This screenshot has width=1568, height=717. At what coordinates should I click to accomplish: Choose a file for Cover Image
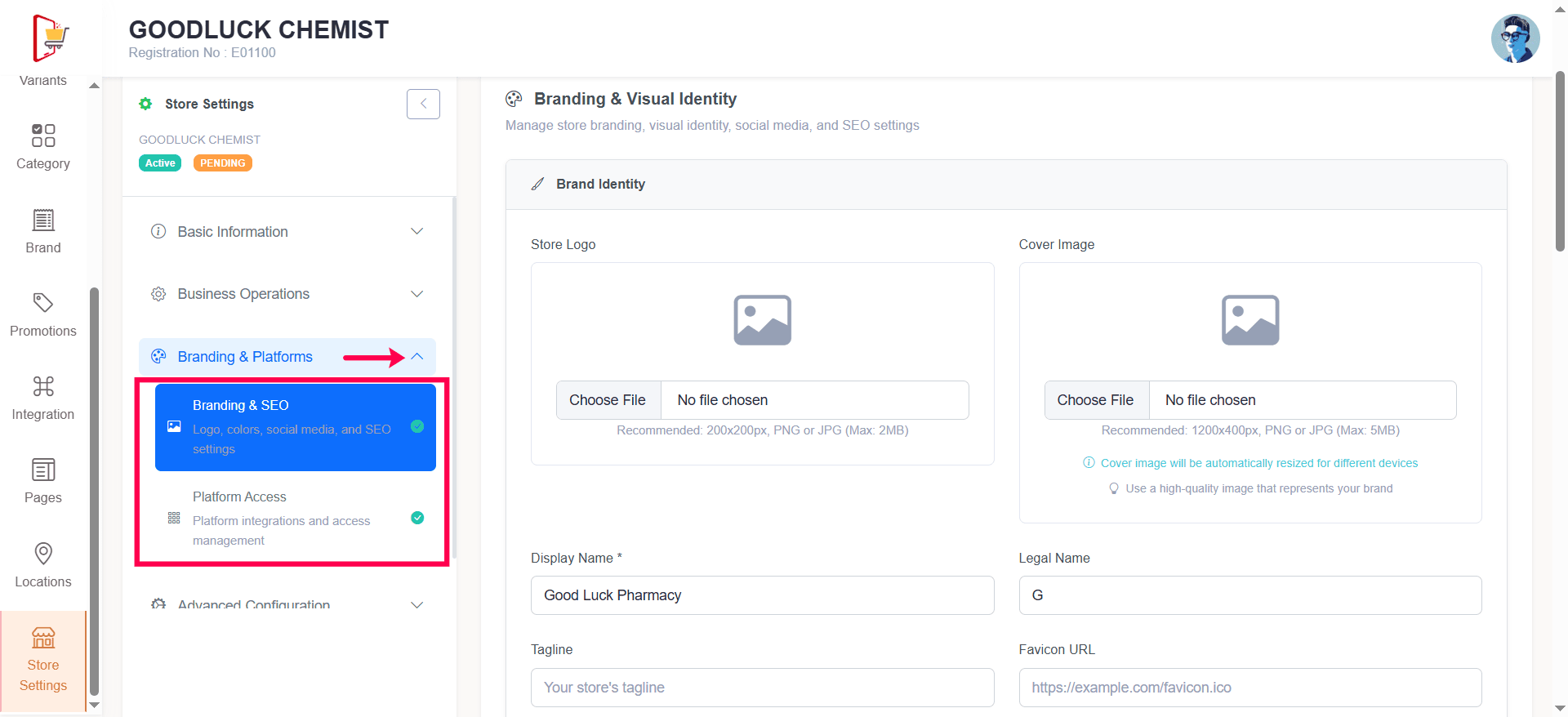tap(1095, 400)
